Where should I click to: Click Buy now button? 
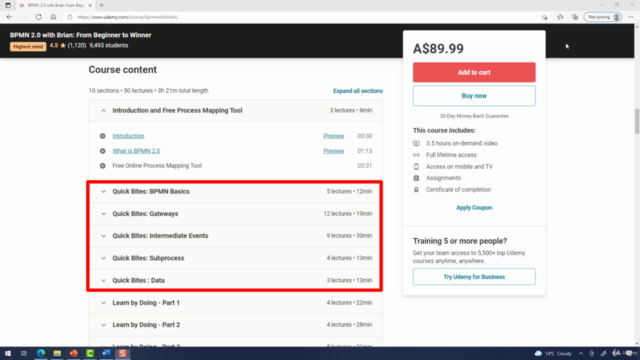[474, 96]
